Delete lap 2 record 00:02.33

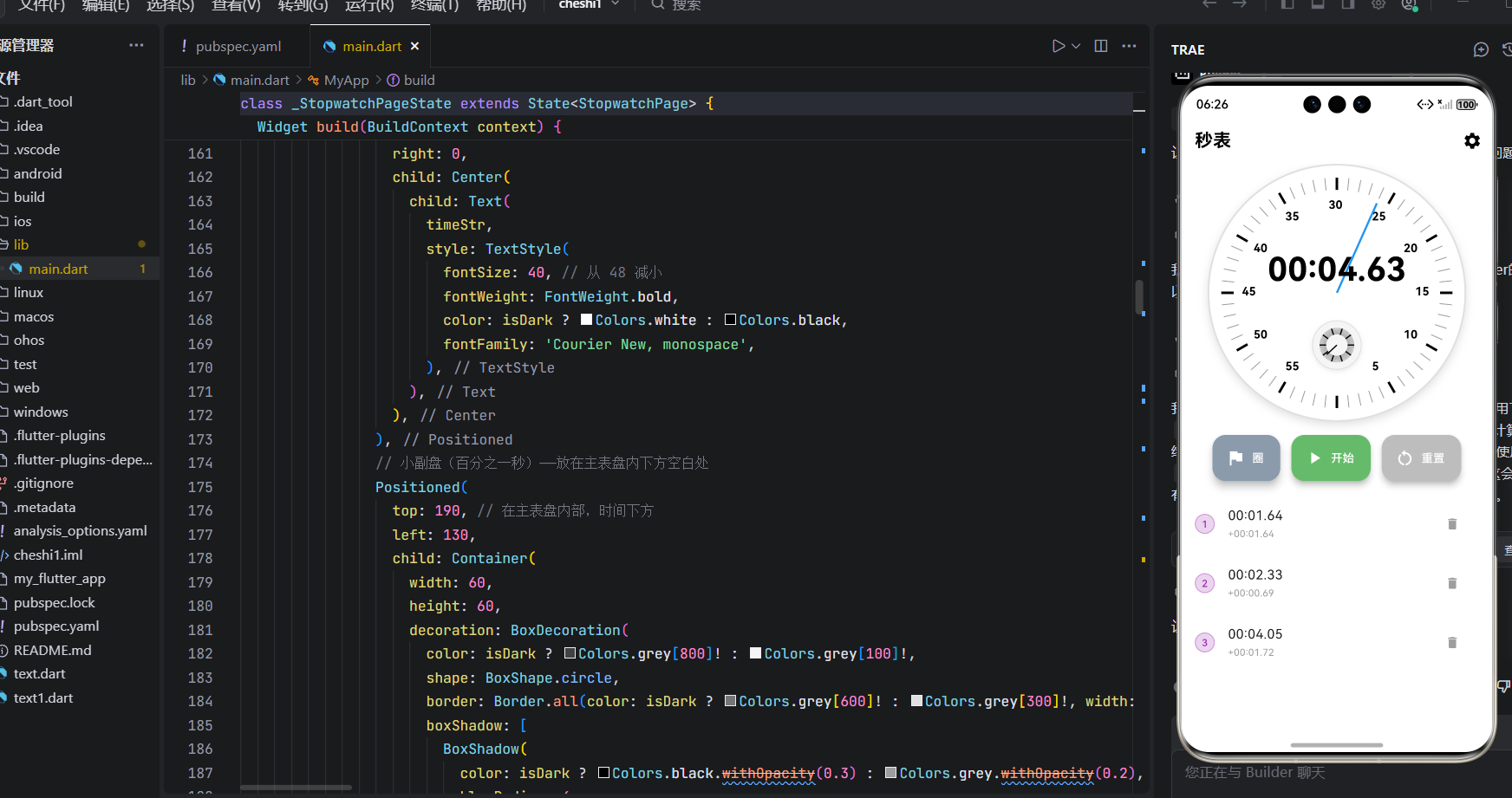point(1452,583)
